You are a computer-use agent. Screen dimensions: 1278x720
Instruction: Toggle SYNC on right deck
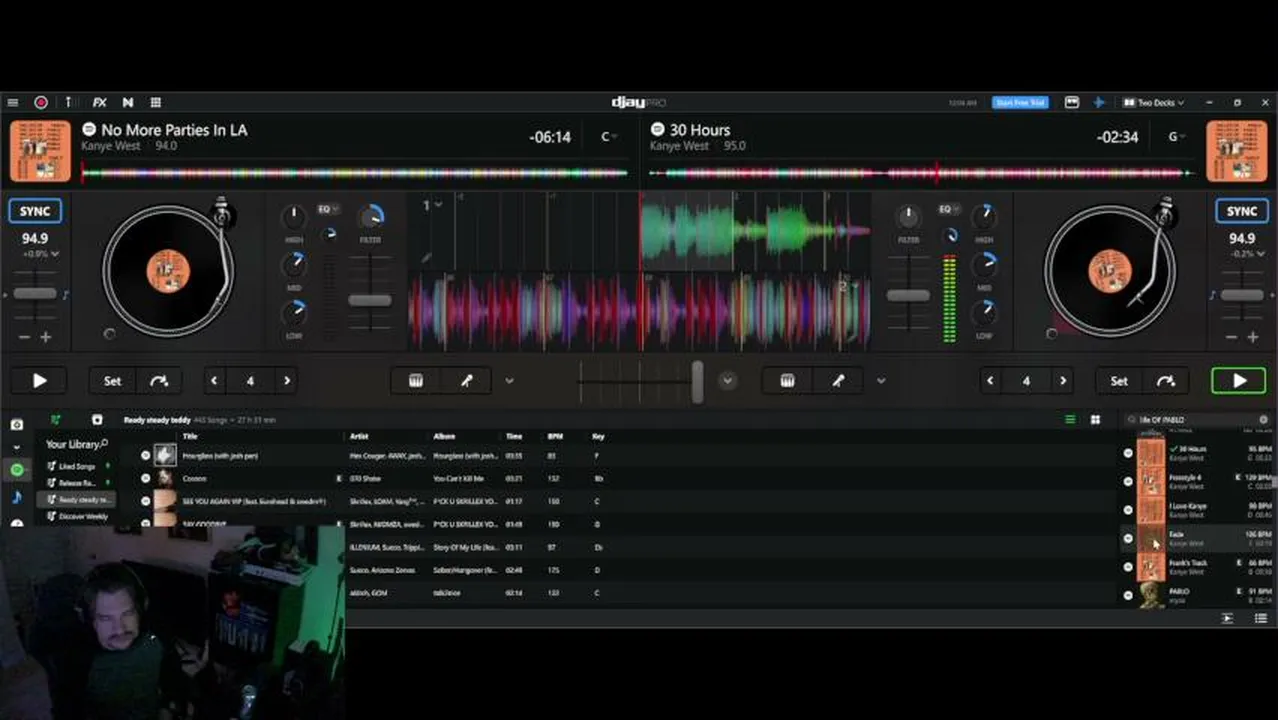click(1242, 211)
